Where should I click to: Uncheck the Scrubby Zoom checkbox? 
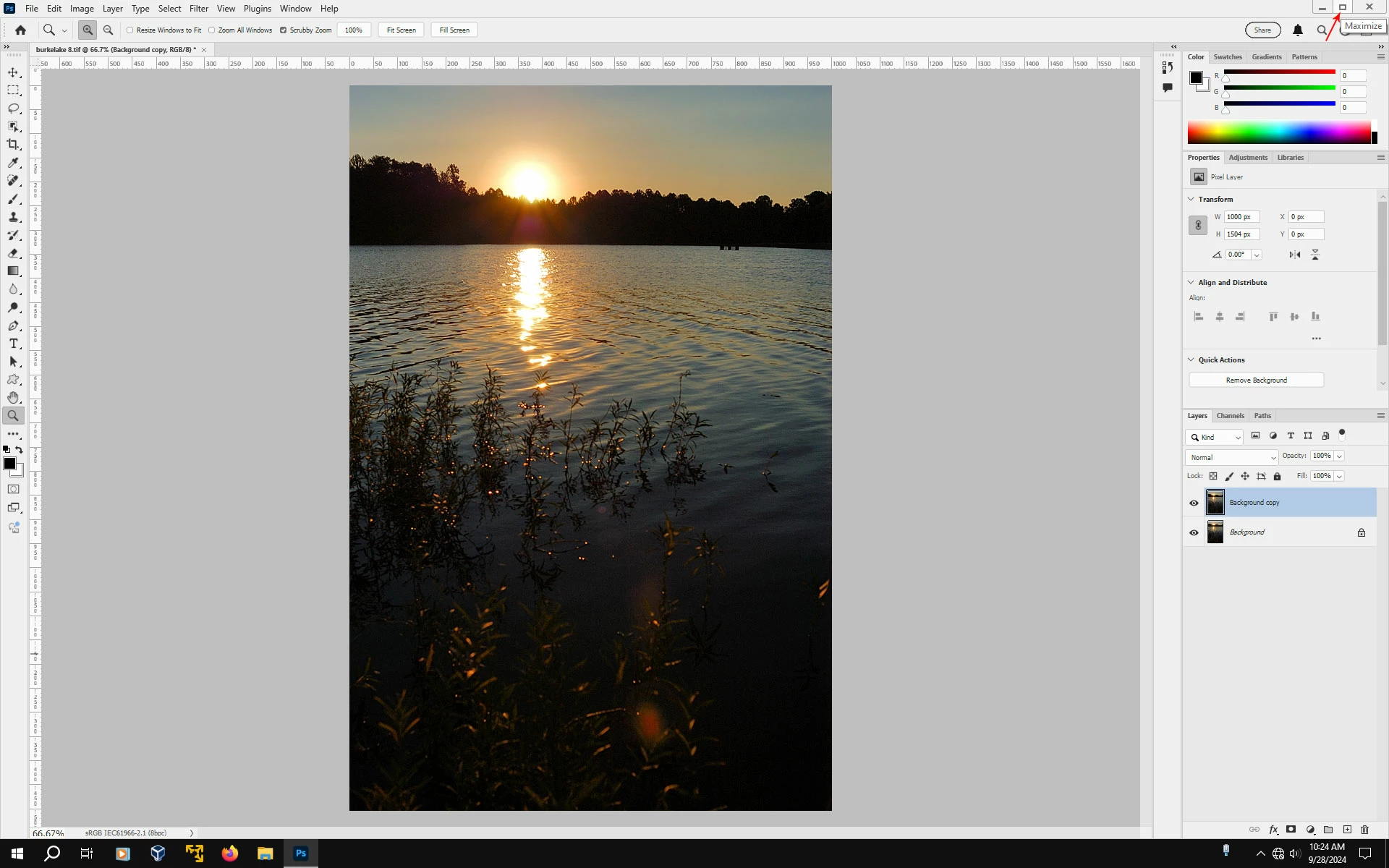(283, 30)
